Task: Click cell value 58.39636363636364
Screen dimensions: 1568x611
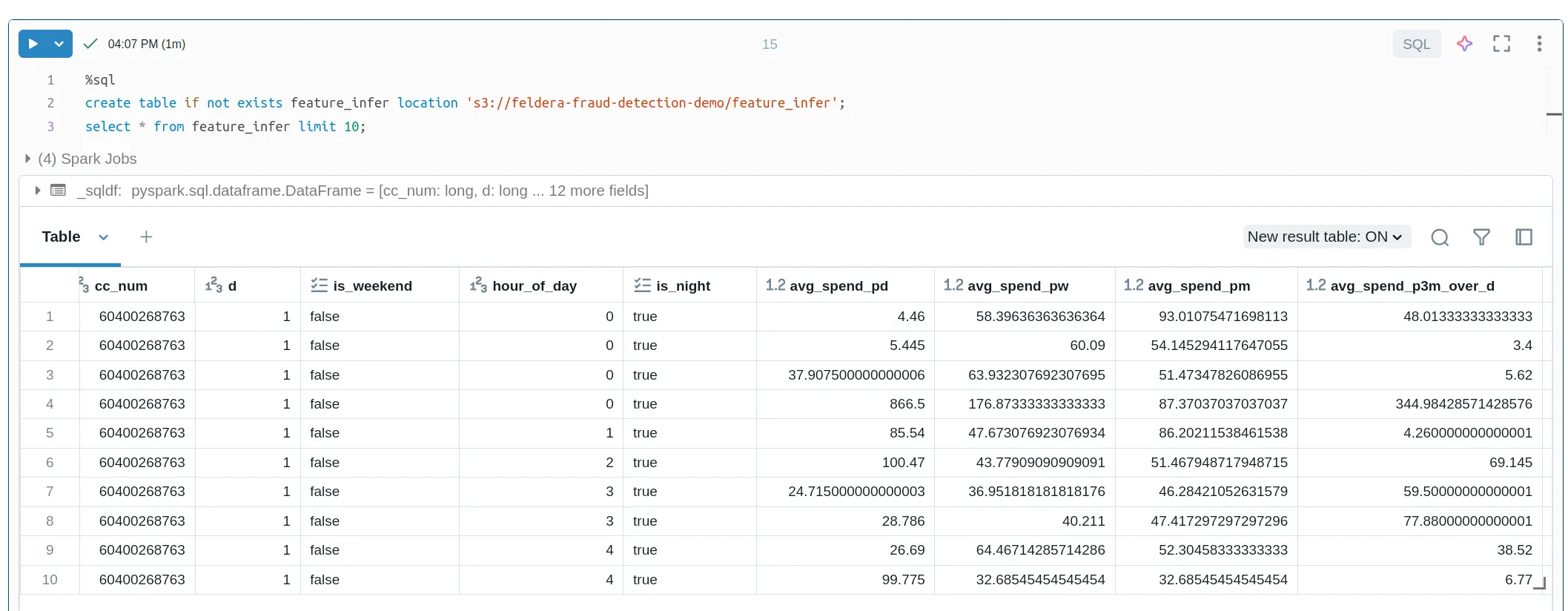Action: [x=1040, y=317]
